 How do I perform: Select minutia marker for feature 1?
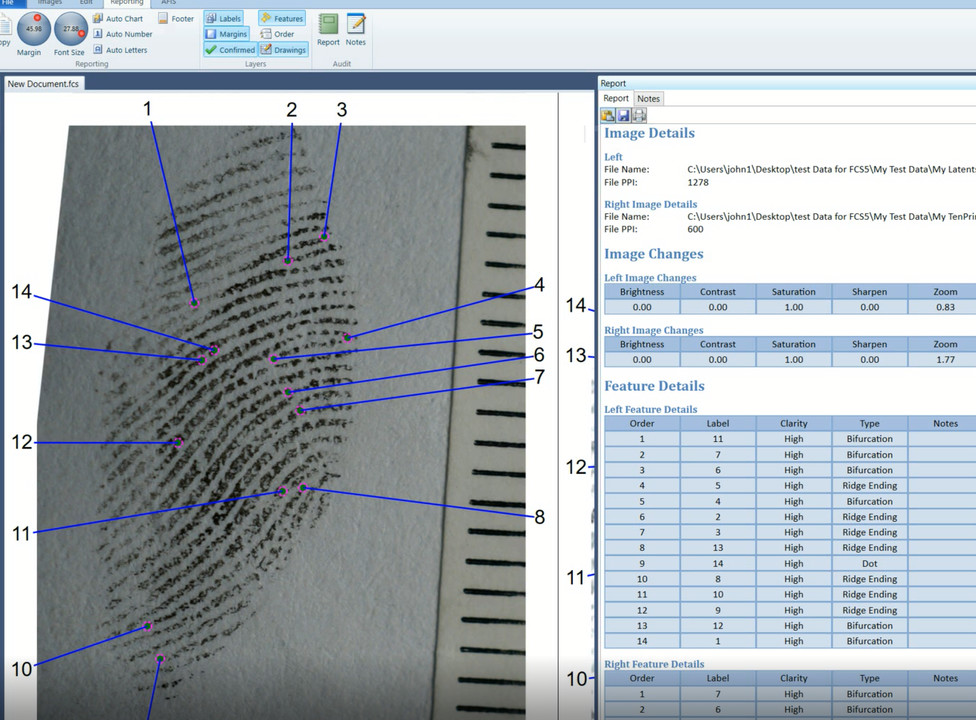pyautogui.click(x=194, y=303)
